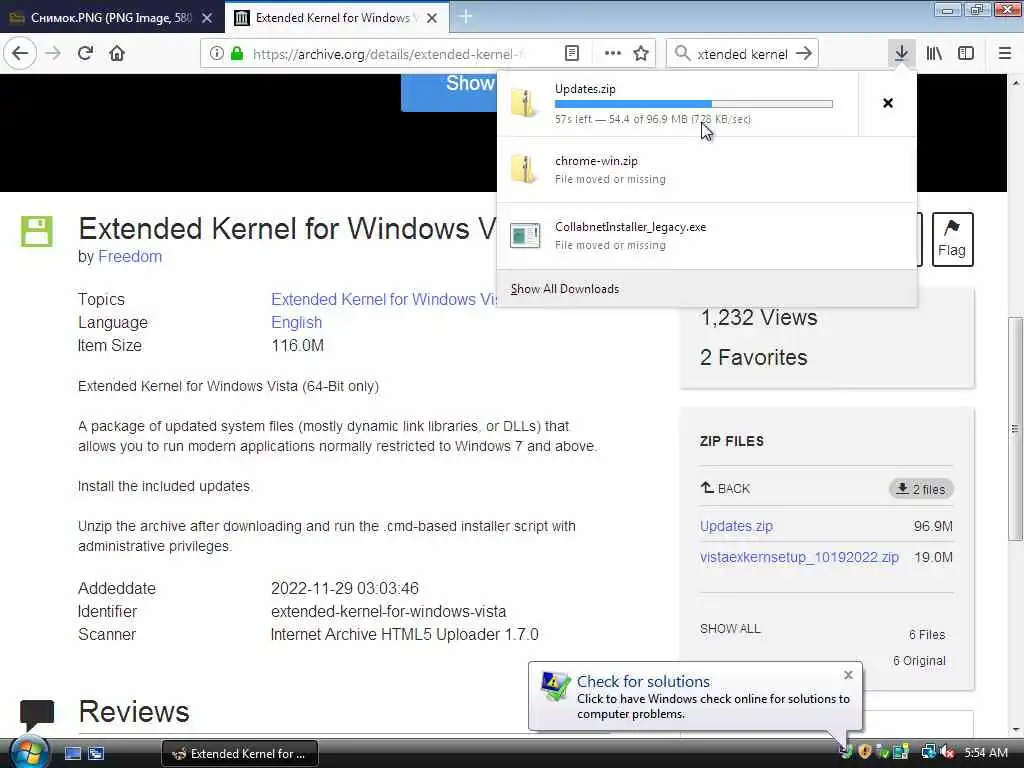
Task: Close the Extended Kernel tab
Action: pos(432,18)
